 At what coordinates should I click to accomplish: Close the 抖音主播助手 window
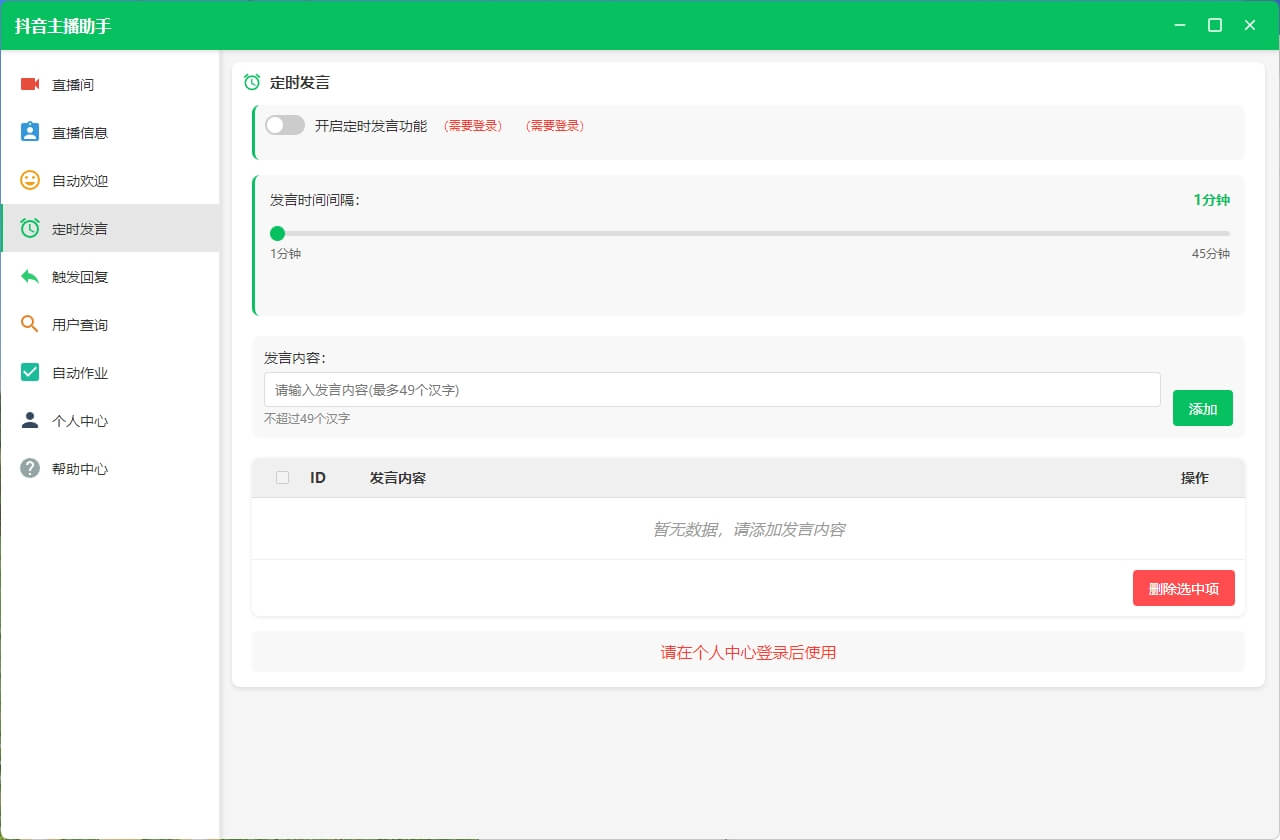[x=1250, y=25]
